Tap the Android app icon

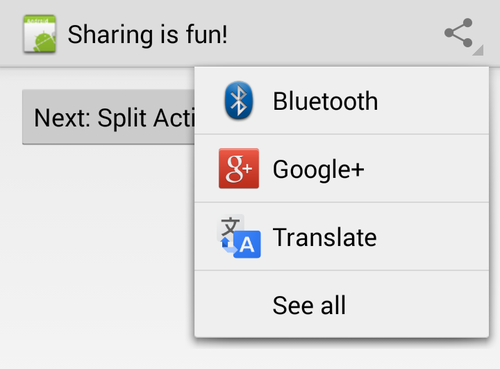(39, 34)
